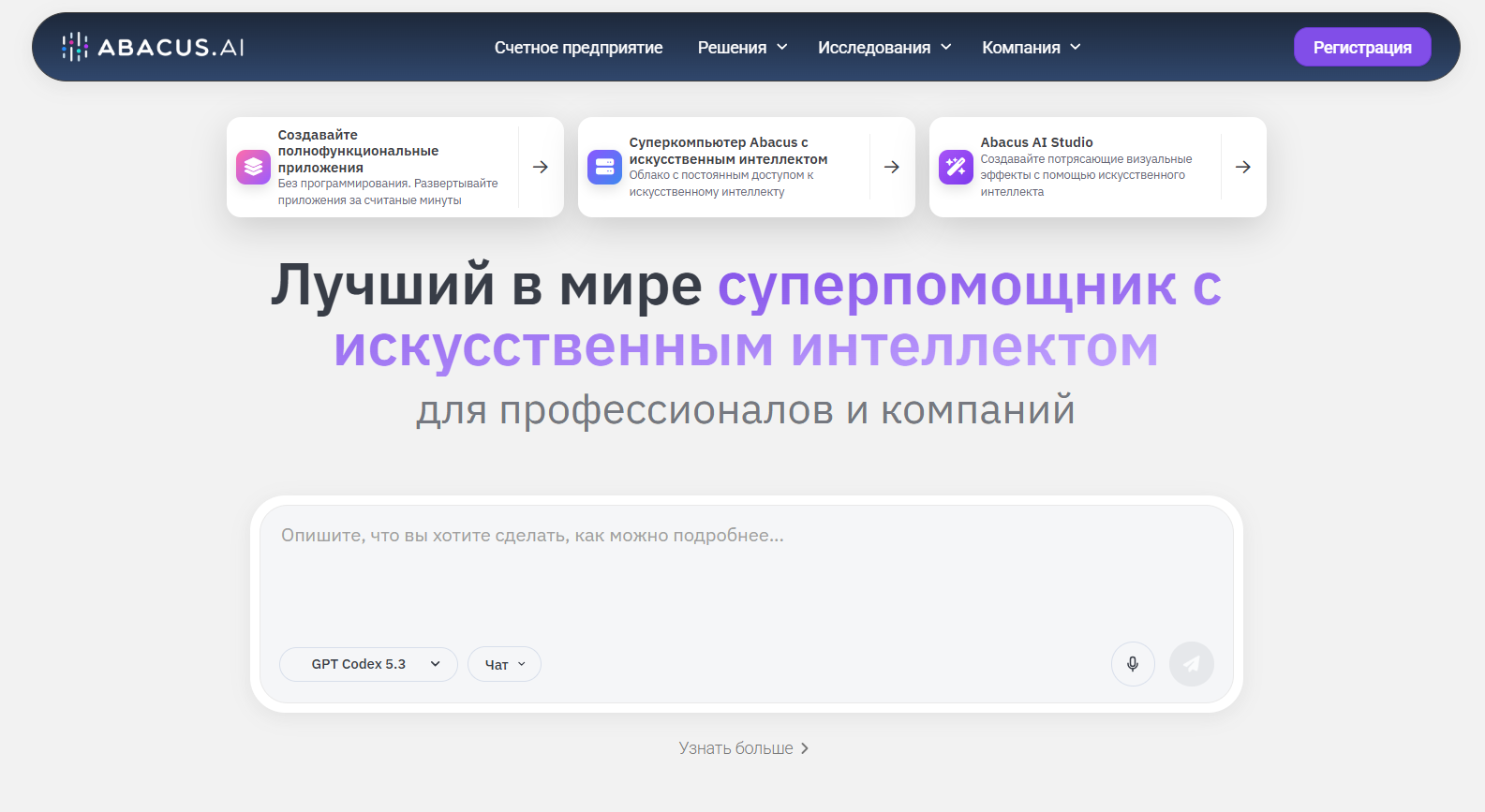Click arrow on the Abacus AI Studio card

tap(1243, 167)
